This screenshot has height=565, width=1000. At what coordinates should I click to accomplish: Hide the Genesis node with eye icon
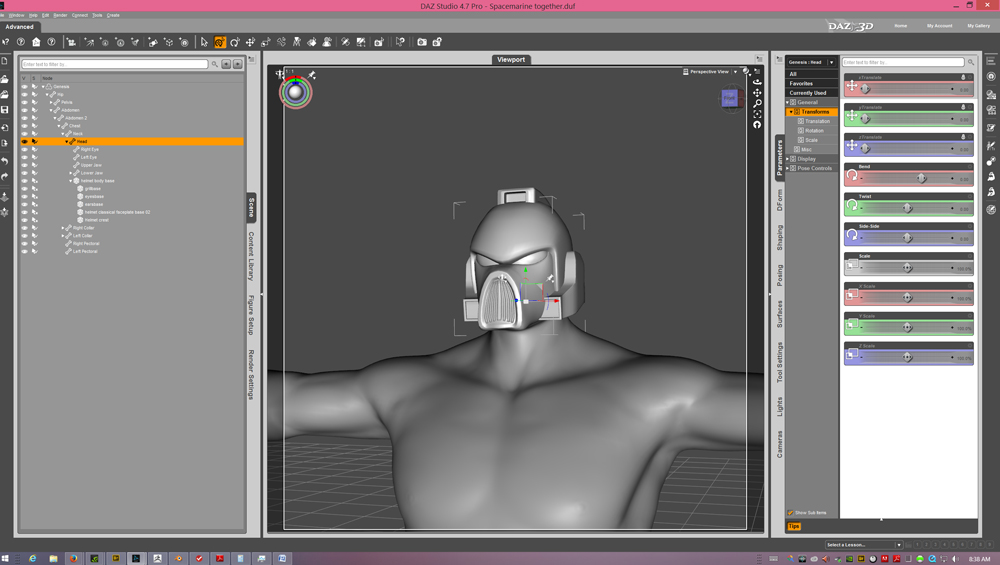[x=25, y=86]
